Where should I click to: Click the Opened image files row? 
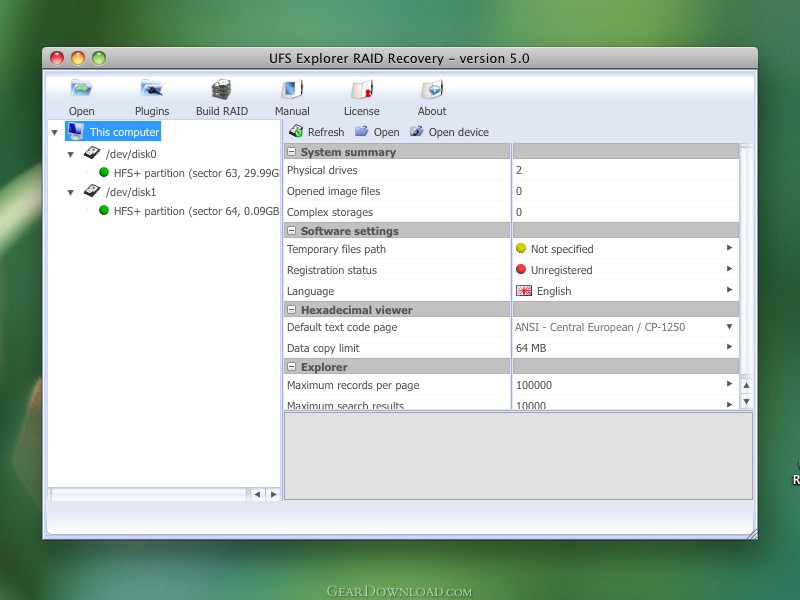(x=511, y=191)
